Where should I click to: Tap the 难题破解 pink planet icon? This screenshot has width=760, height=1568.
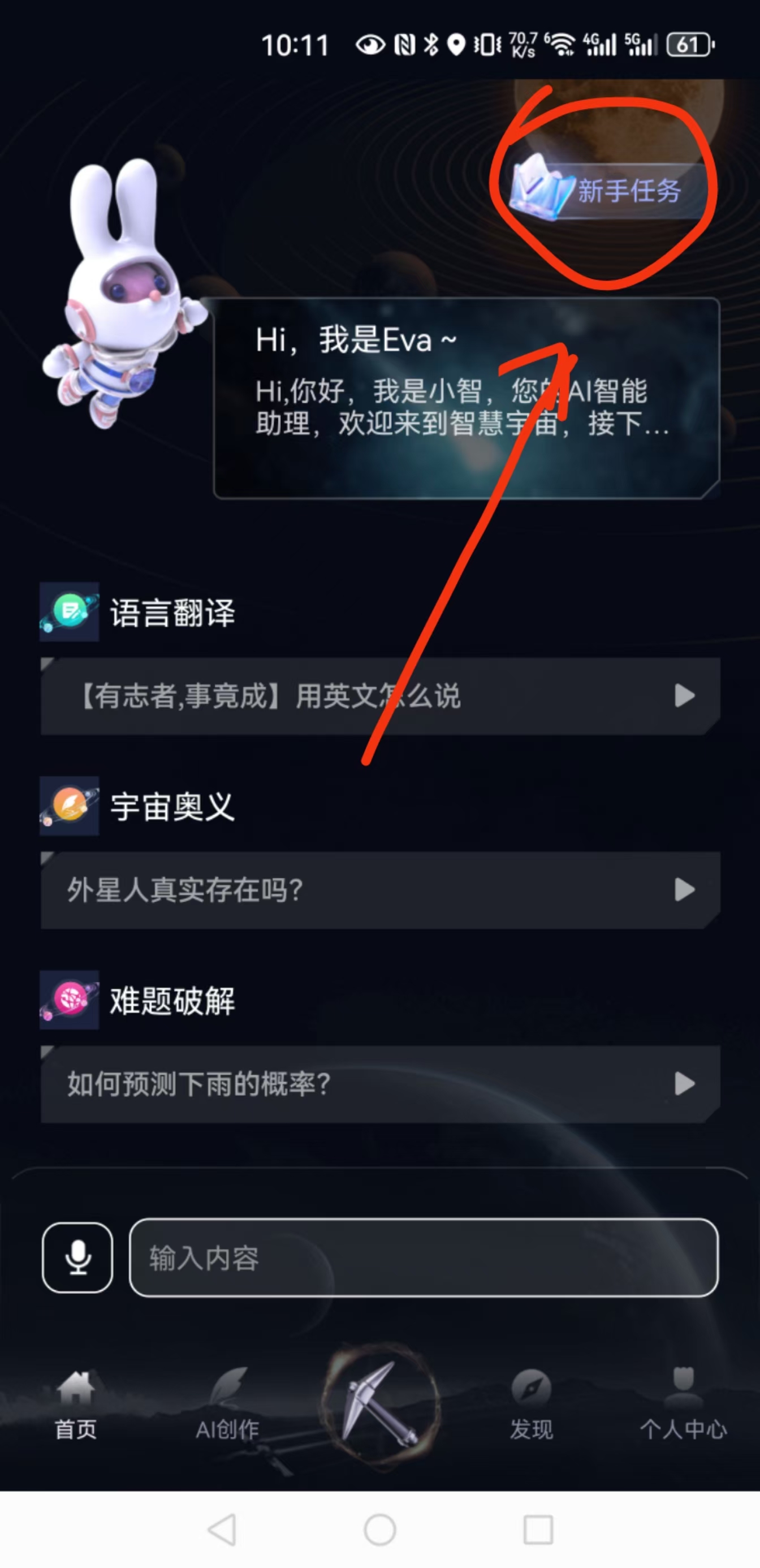click(70, 1000)
